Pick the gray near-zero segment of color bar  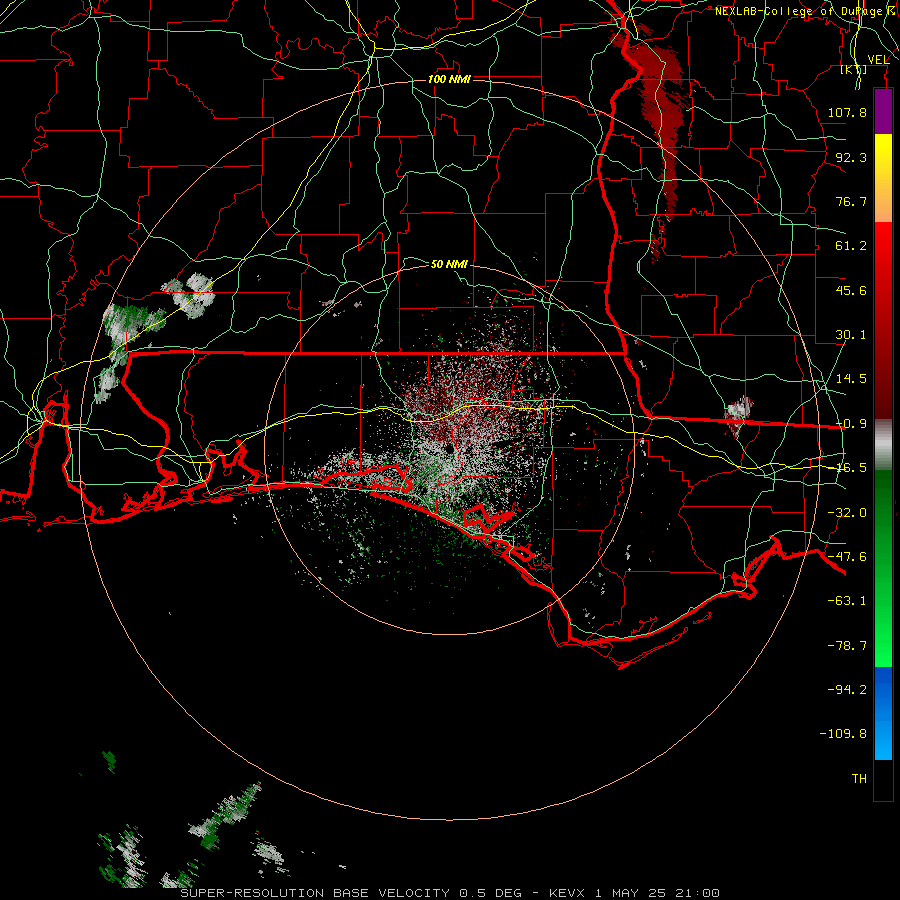883,445
